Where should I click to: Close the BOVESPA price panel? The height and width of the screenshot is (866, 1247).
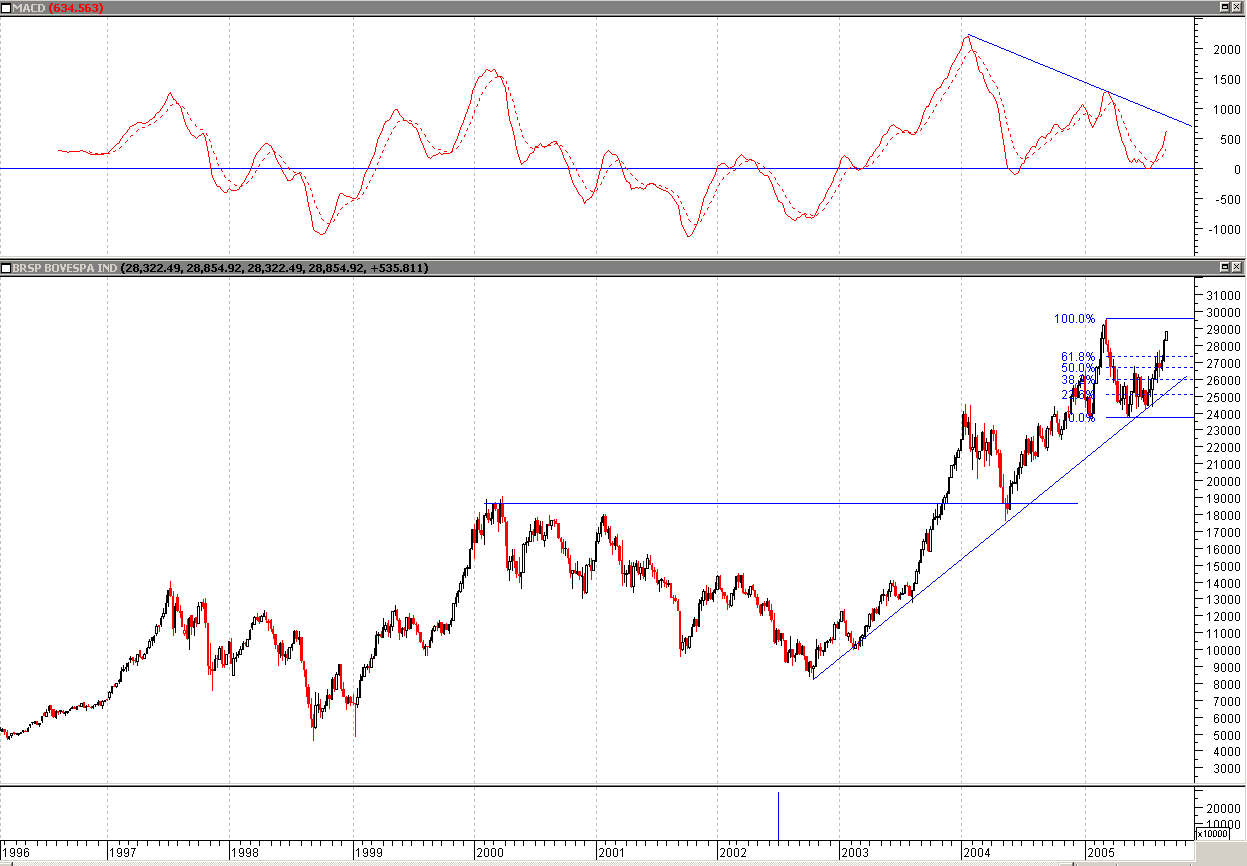(1237, 267)
